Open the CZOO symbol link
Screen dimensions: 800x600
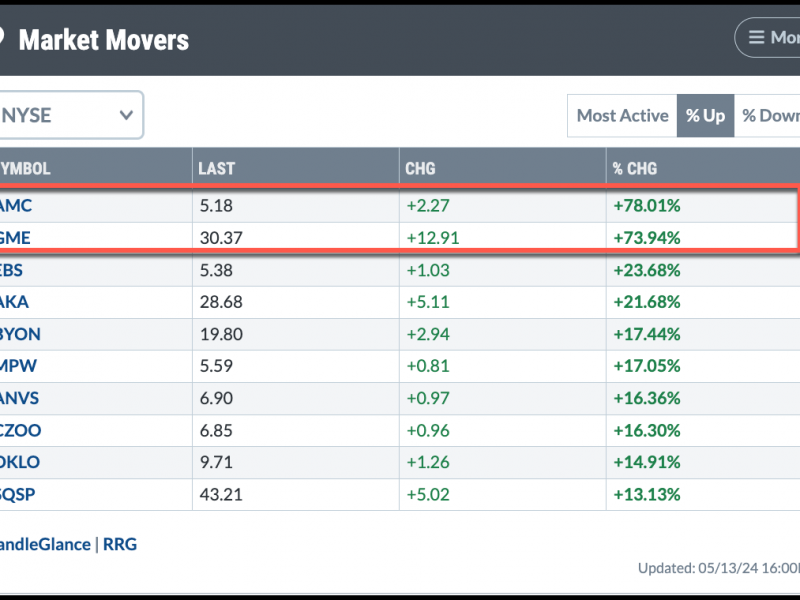20,430
